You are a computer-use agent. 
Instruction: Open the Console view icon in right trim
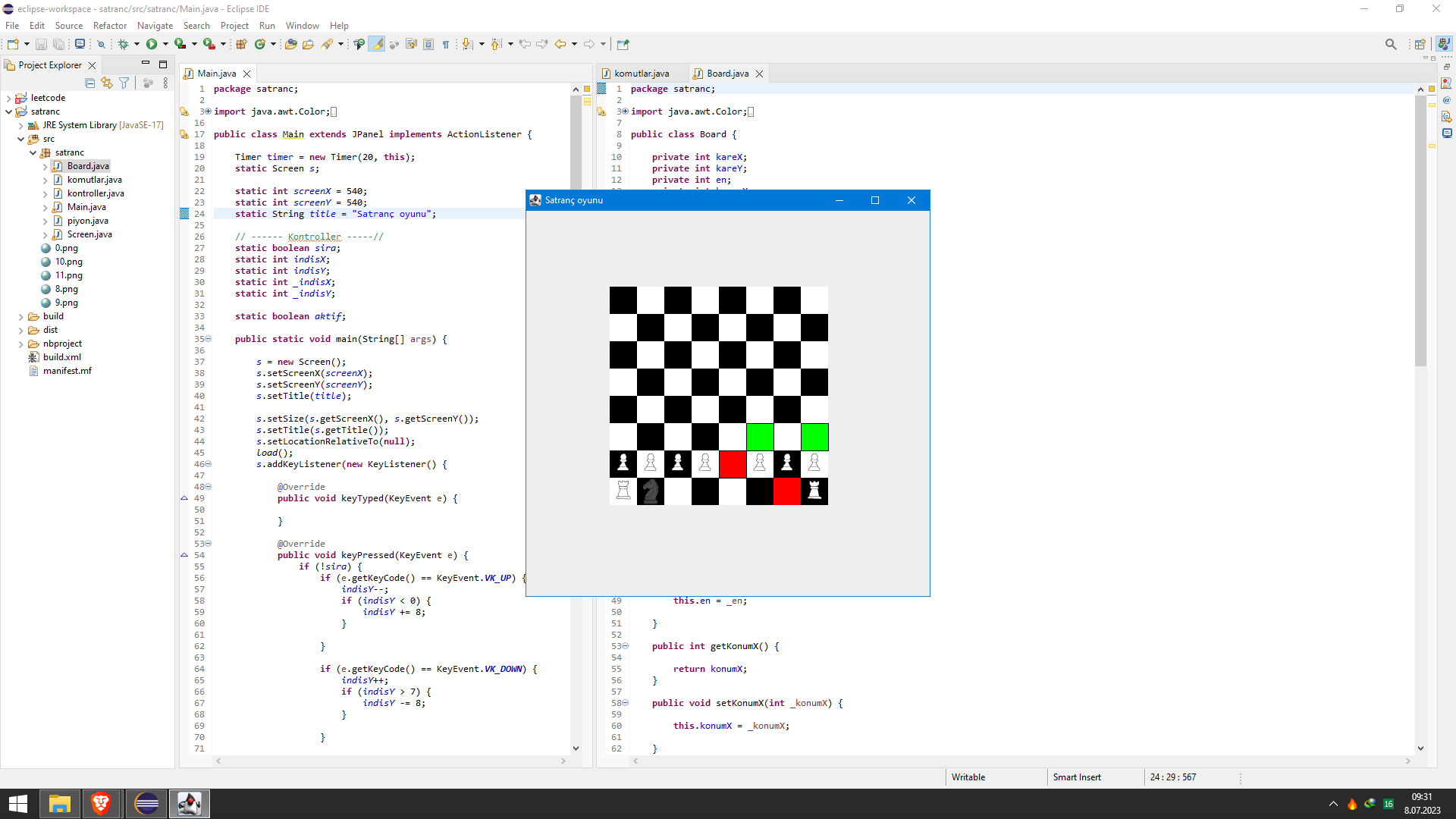pyautogui.click(x=1447, y=133)
